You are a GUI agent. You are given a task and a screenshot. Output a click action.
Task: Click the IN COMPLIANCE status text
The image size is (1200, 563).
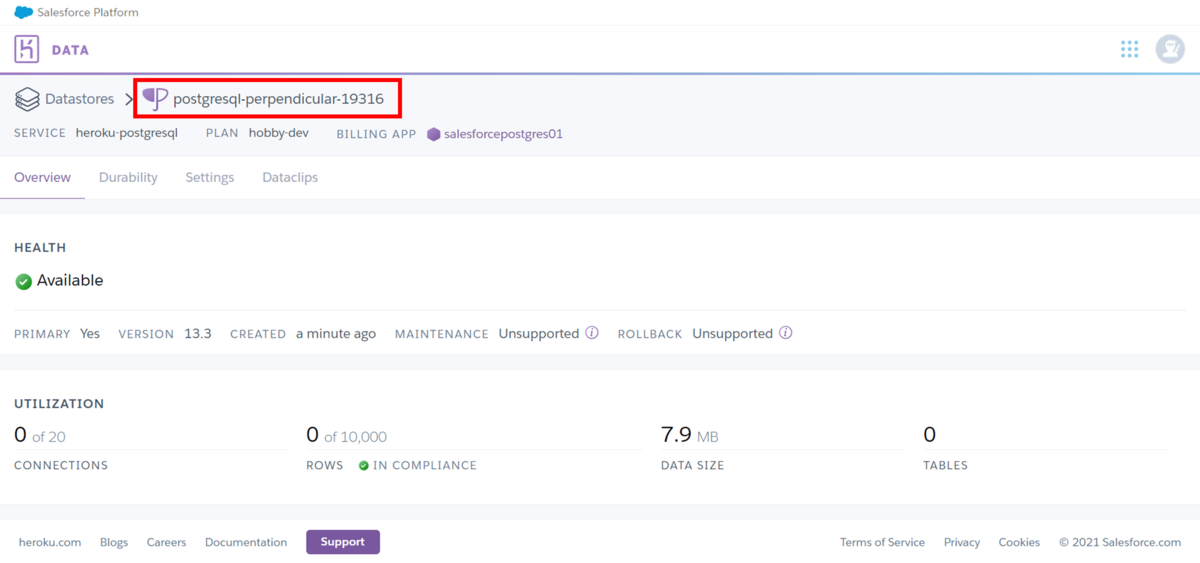tap(425, 466)
